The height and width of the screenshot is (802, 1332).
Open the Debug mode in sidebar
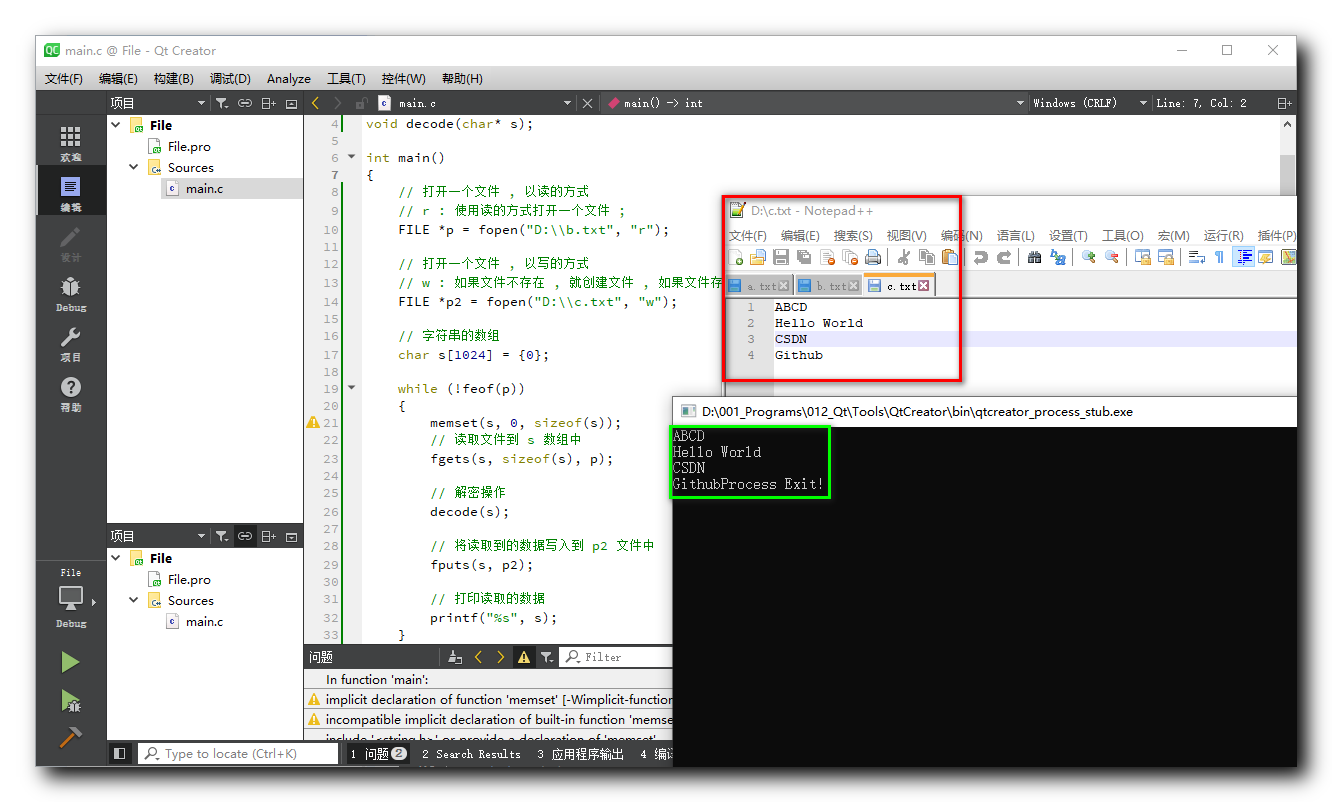70,294
